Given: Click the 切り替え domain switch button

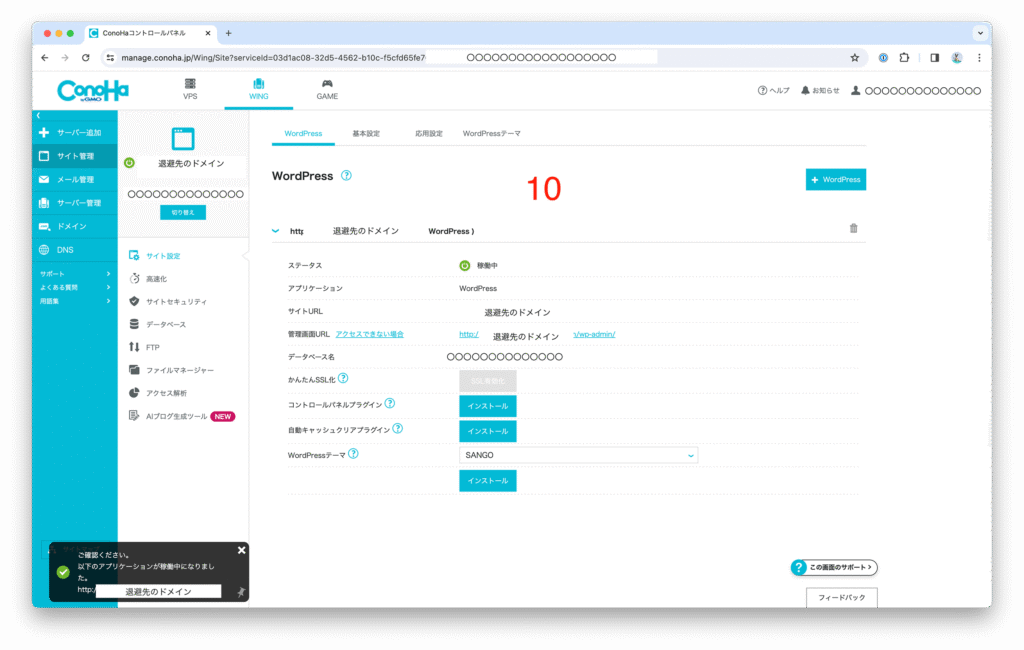Looking at the screenshot, I should [x=183, y=212].
